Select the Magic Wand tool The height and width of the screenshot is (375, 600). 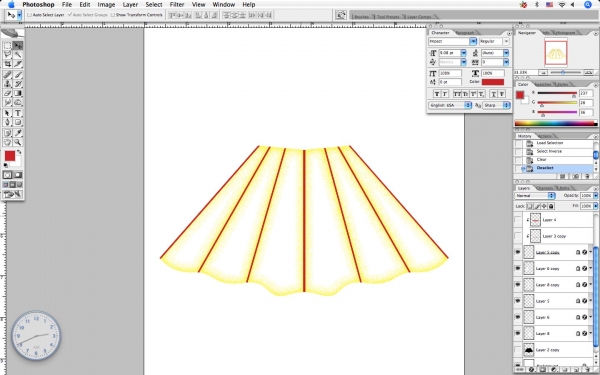(18, 55)
